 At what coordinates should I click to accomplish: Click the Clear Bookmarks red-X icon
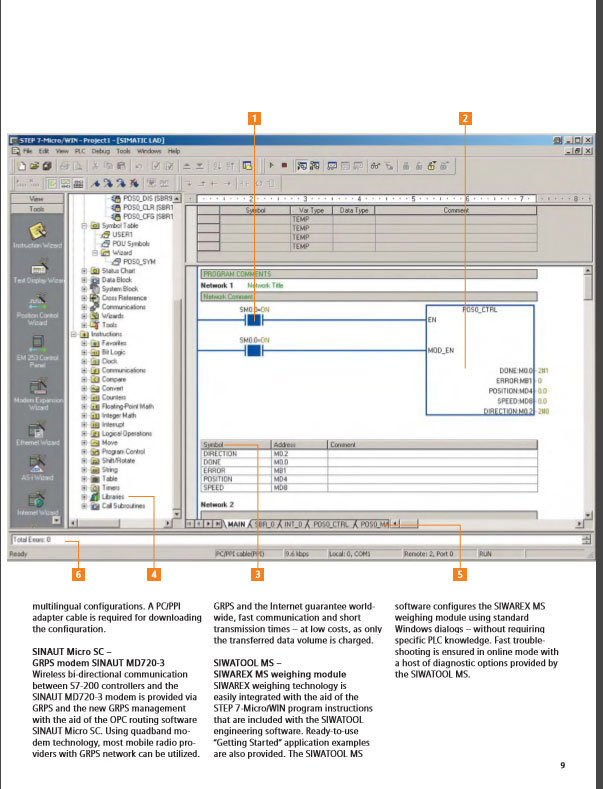coord(134,183)
